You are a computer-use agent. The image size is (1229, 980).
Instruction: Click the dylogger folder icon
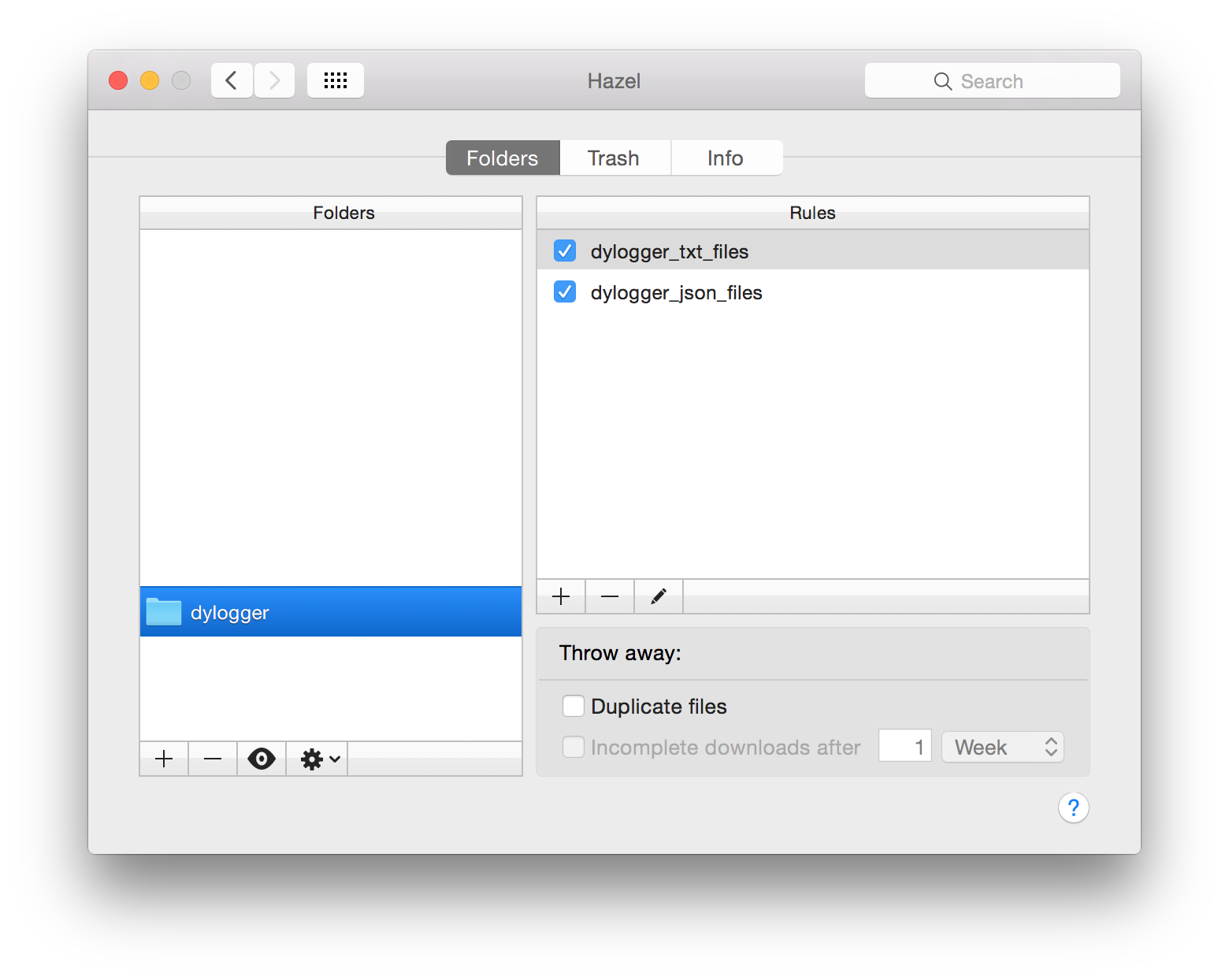(x=164, y=611)
